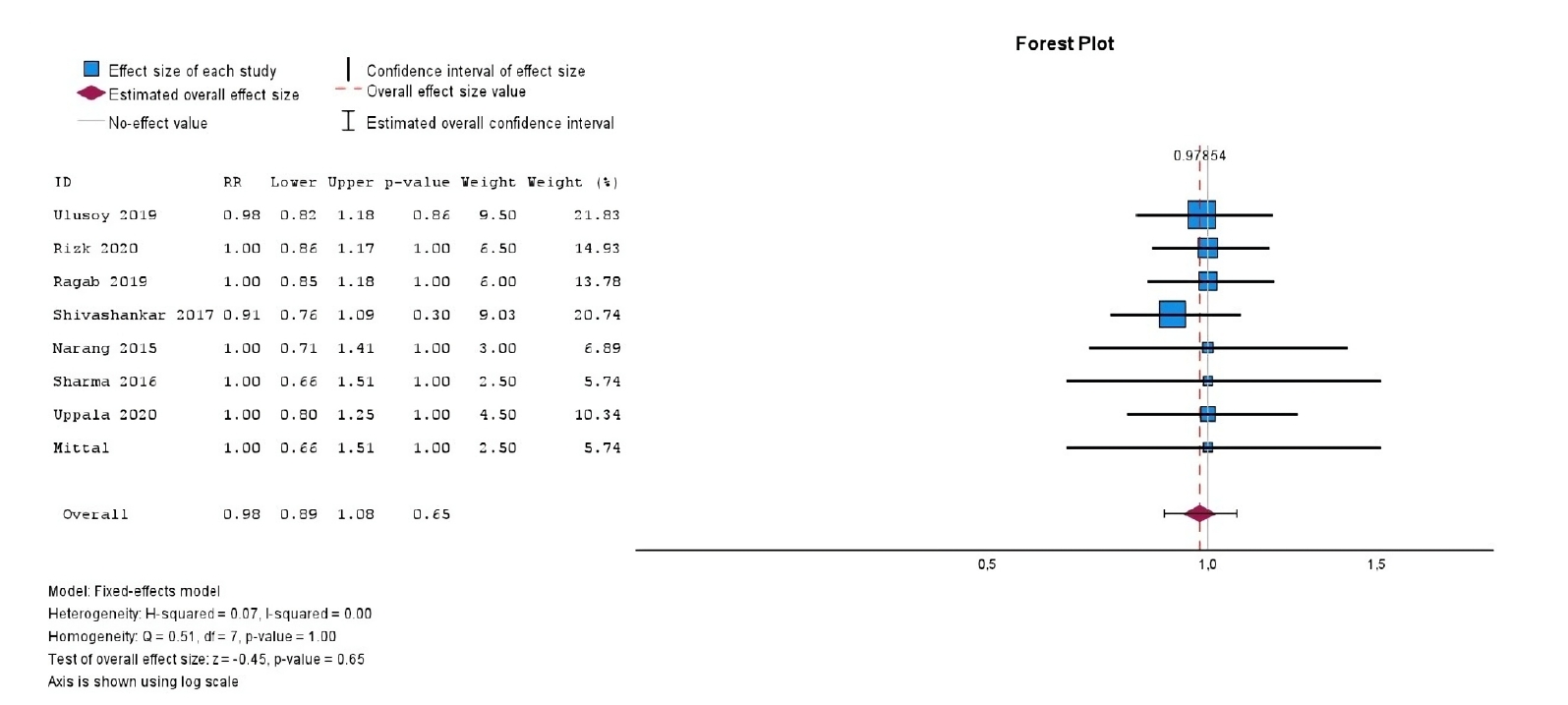Click the I-beam overall confidence interval icon

point(348,121)
